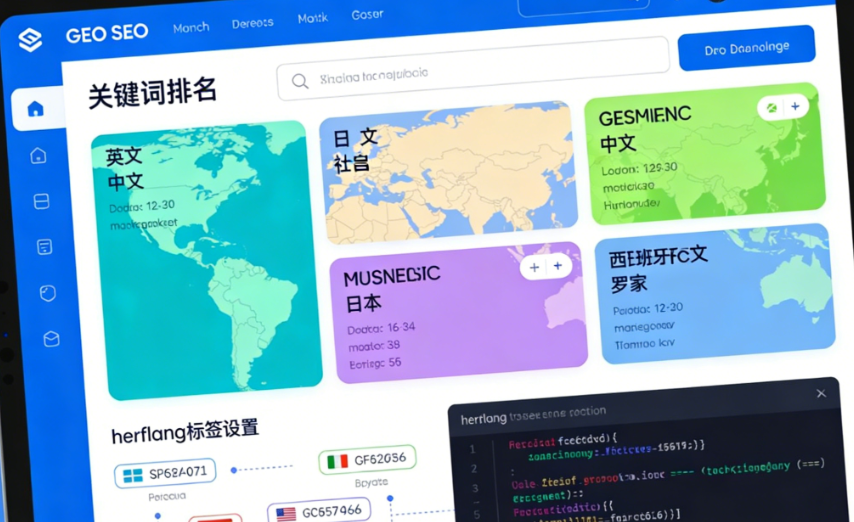This screenshot has width=854, height=522.
Task: Open the circular chart sidebar icon
Action: pyautogui.click(x=48, y=293)
